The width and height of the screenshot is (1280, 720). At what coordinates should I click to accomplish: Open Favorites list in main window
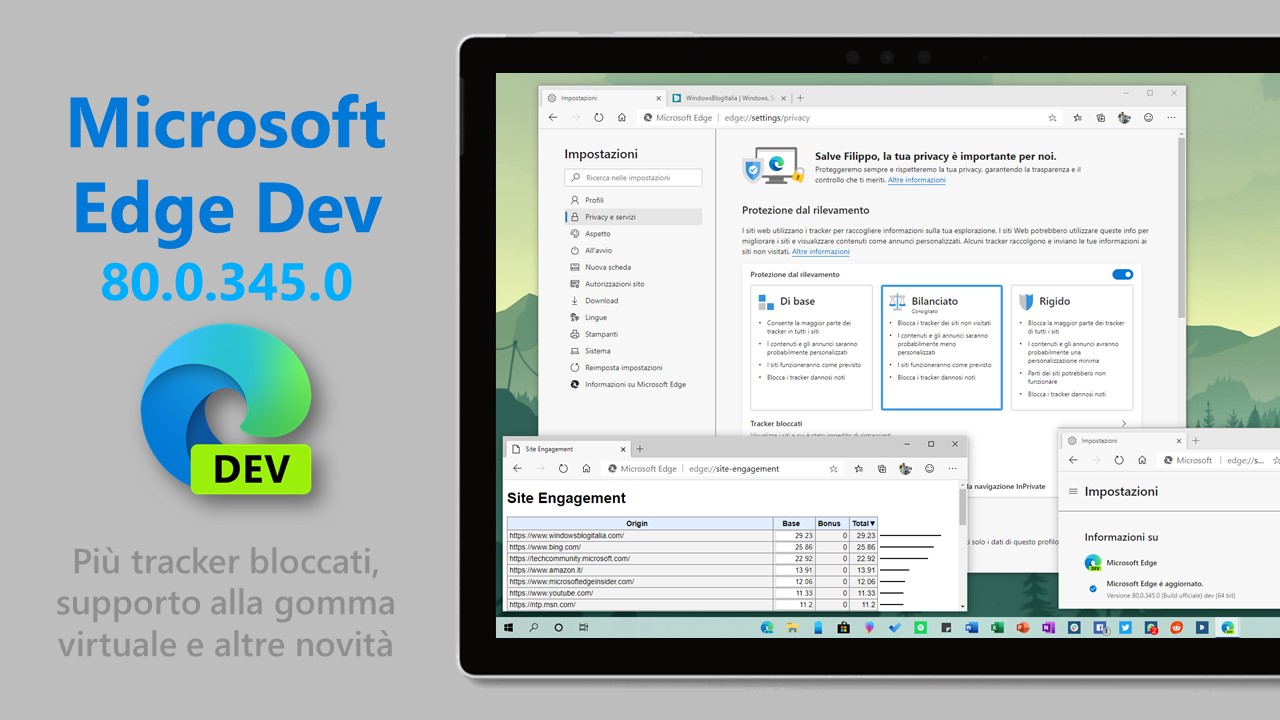[x=1077, y=117]
